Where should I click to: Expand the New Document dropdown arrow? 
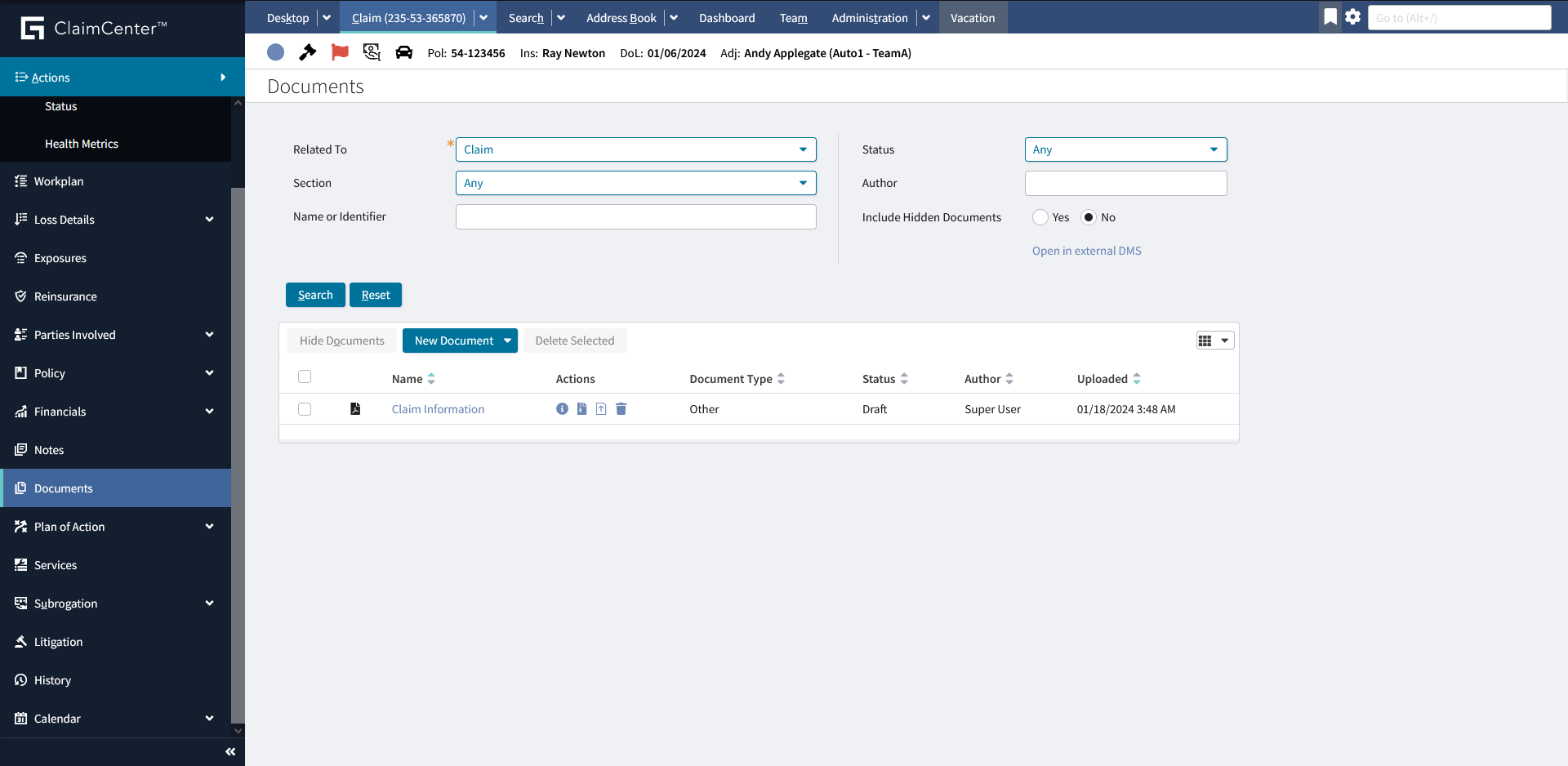click(x=508, y=341)
